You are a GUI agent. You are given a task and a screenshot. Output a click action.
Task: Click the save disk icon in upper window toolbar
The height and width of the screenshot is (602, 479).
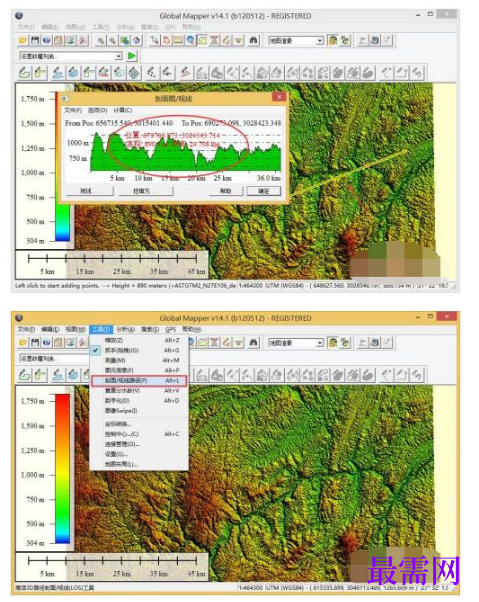35,40
